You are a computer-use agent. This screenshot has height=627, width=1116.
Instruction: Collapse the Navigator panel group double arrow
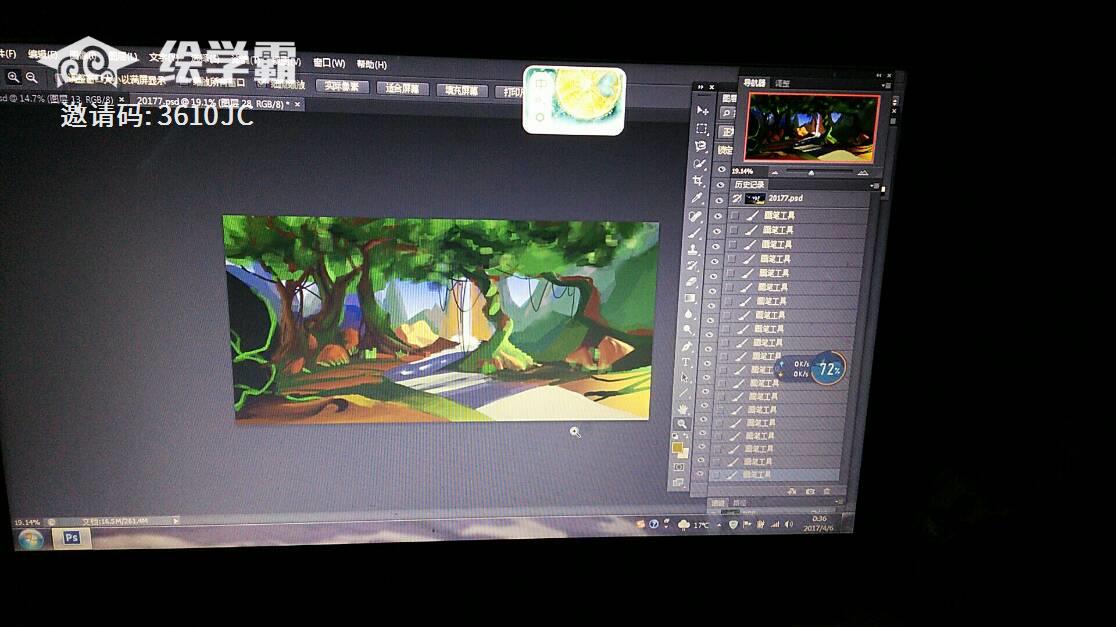click(879, 75)
